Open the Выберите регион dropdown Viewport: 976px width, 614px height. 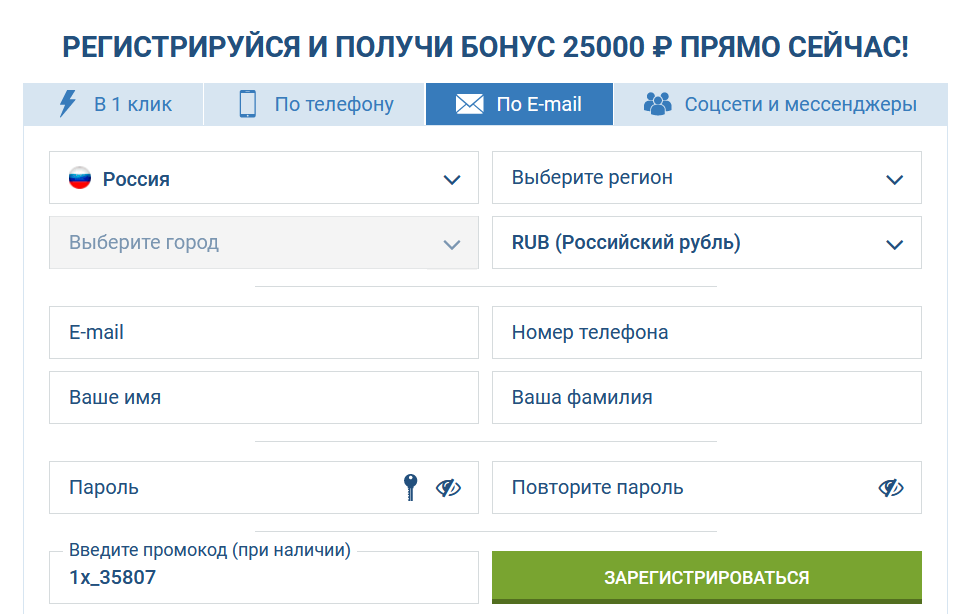click(705, 177)
